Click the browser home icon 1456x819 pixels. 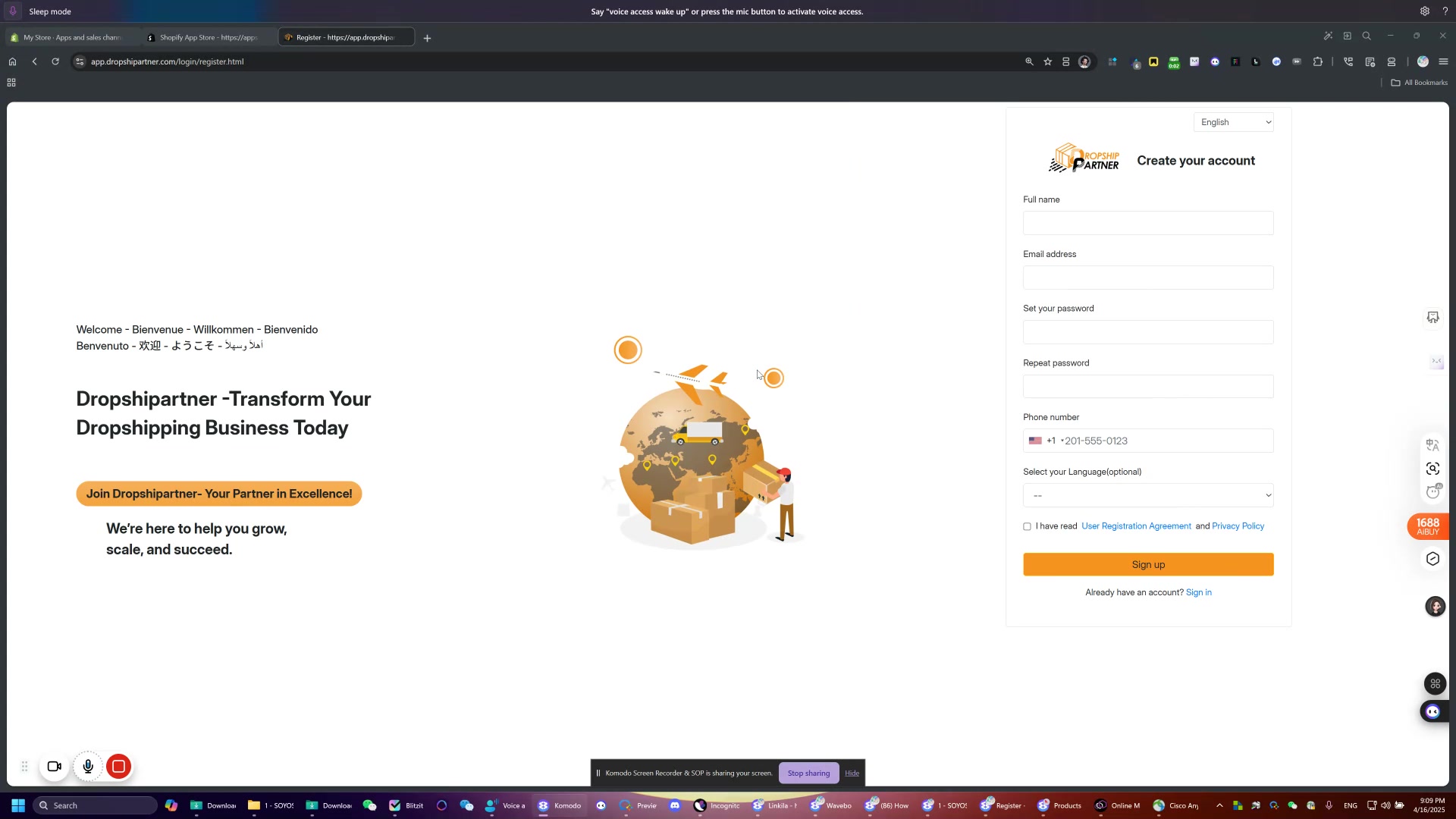click(12, 61)
